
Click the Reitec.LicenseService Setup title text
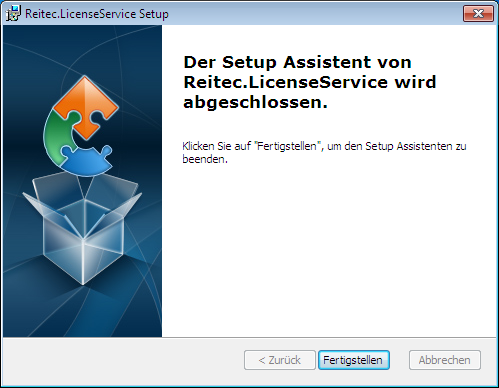coord(97,14)
